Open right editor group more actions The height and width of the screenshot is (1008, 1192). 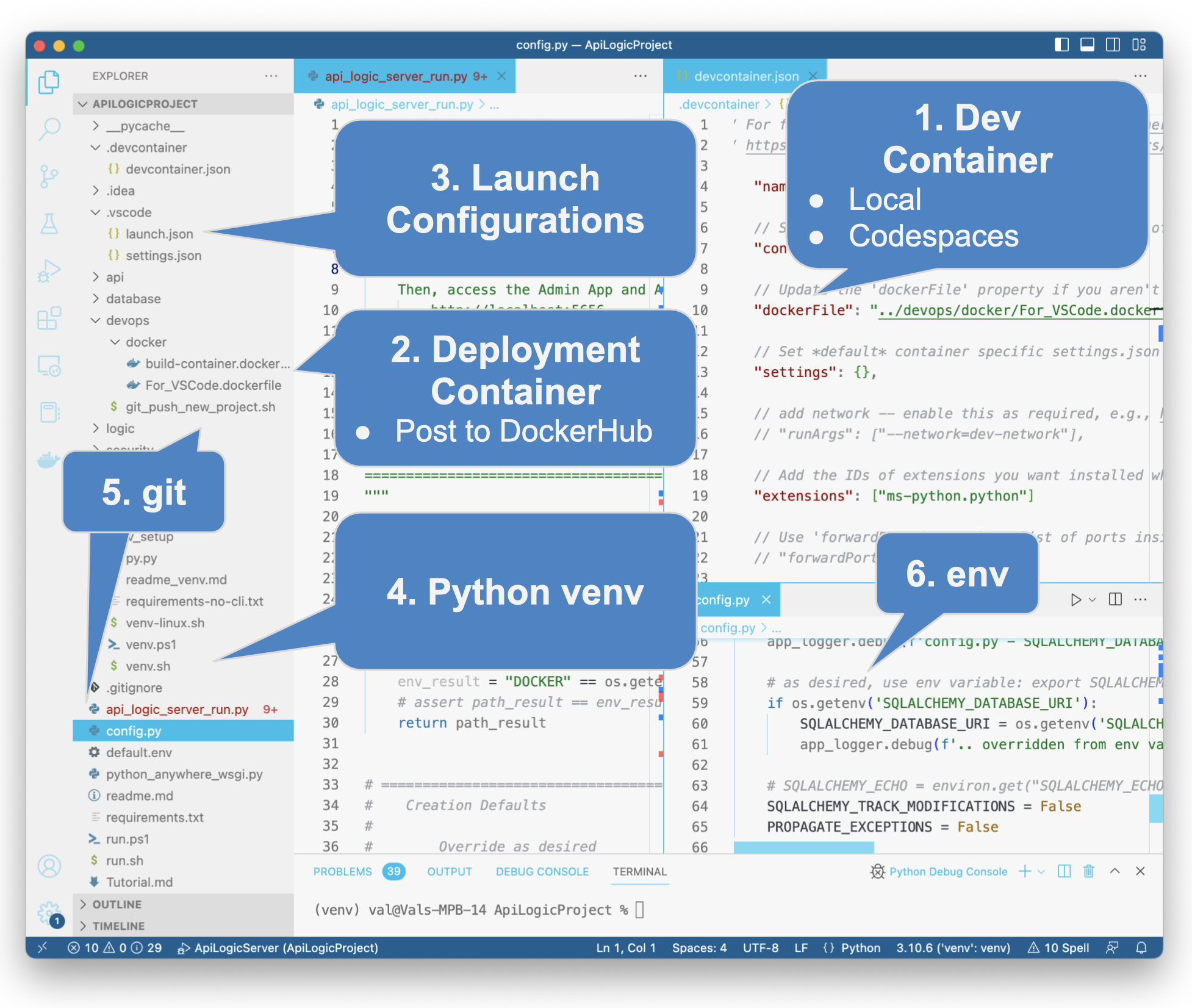1140,76
